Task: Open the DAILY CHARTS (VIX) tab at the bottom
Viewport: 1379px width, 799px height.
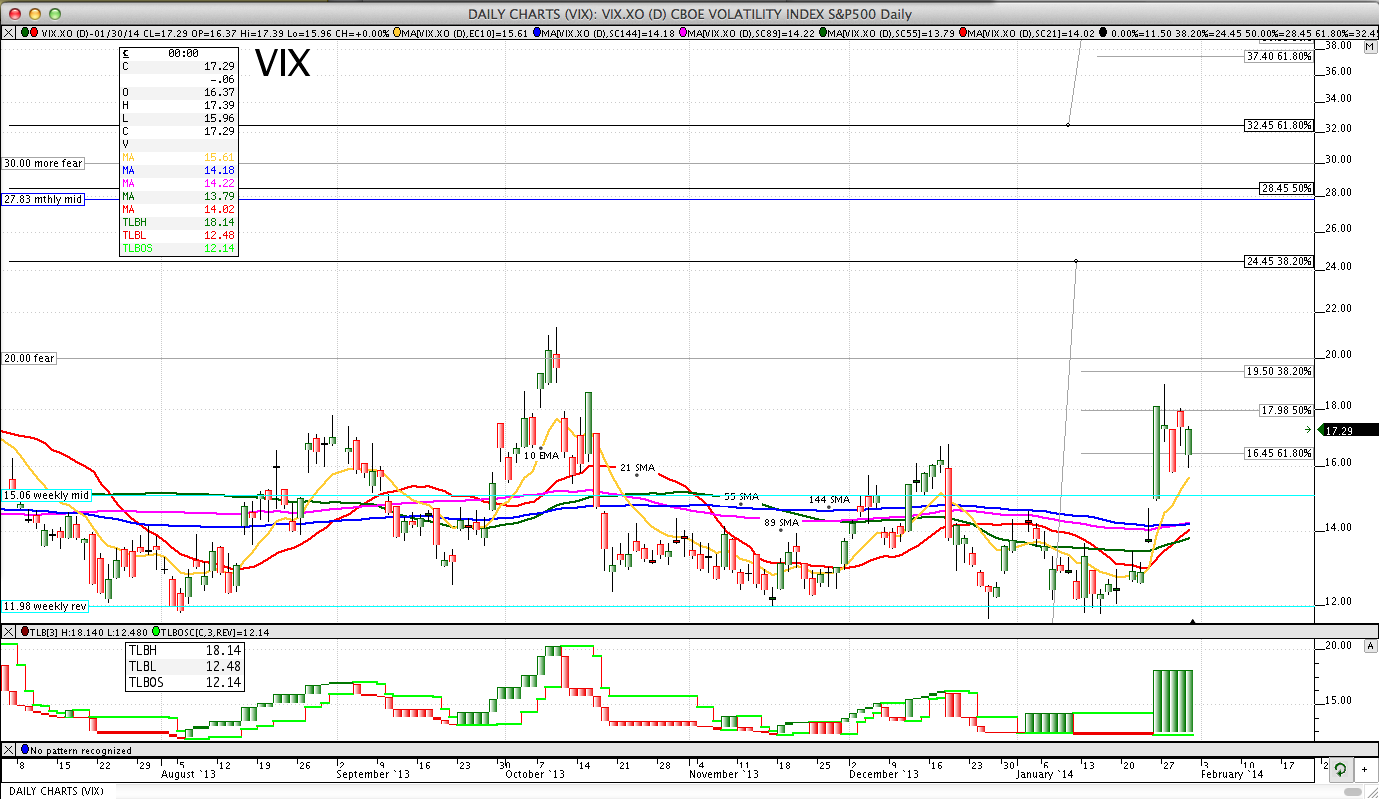Action: (57, 791)
